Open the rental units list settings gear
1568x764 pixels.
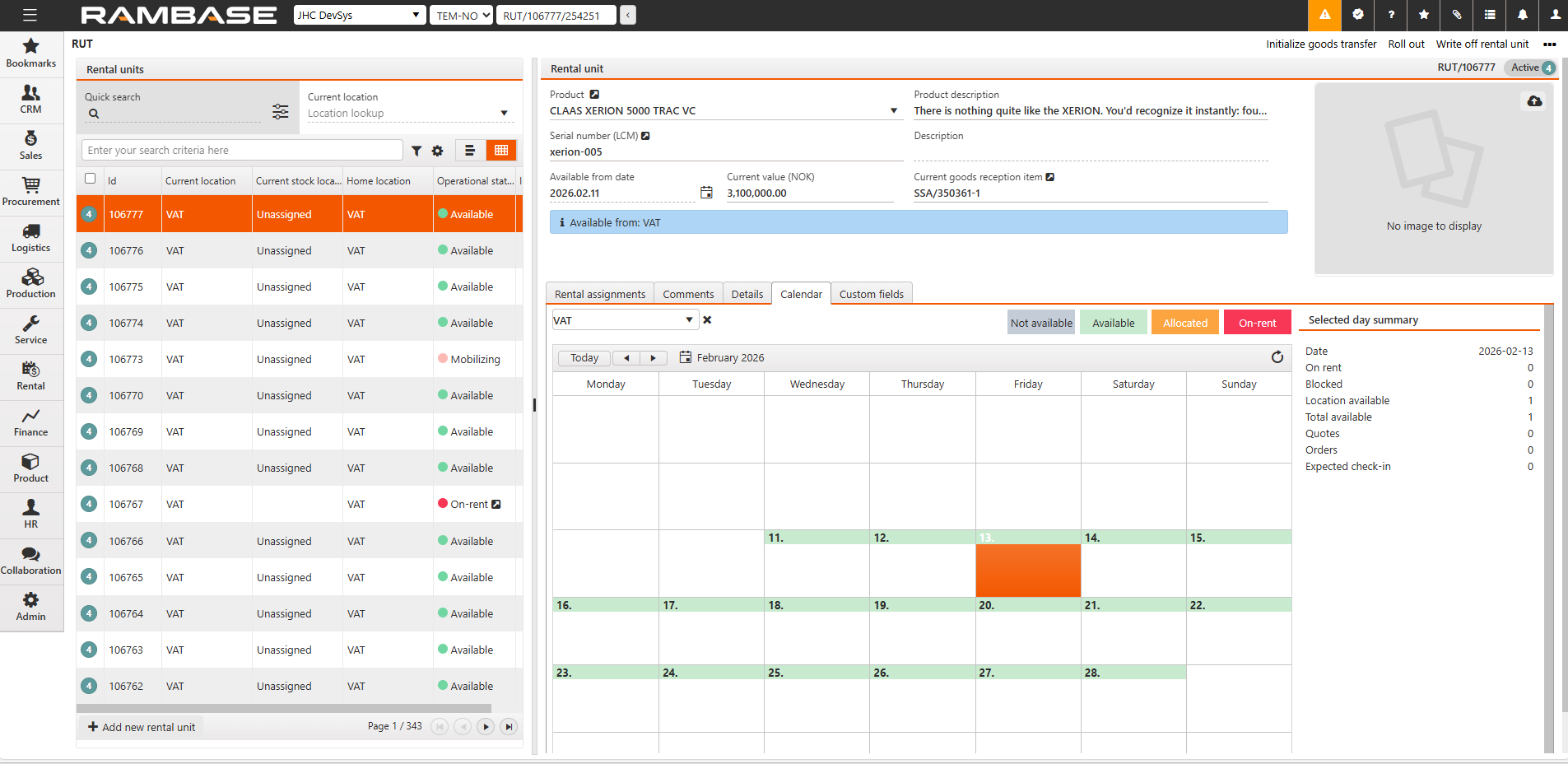tap(437, 151)
